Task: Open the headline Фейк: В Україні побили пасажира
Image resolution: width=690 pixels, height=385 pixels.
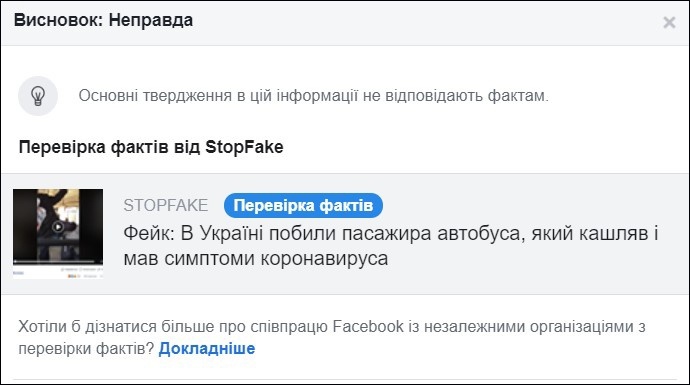Action: tap(391, 246)
